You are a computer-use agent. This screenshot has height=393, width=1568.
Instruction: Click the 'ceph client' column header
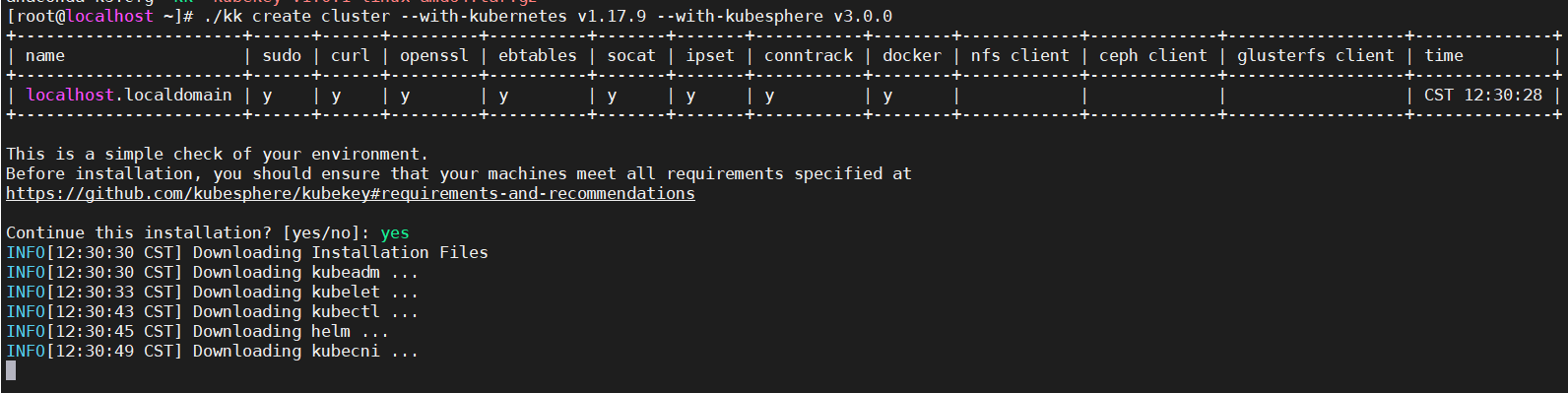(x=1153, y=56)
